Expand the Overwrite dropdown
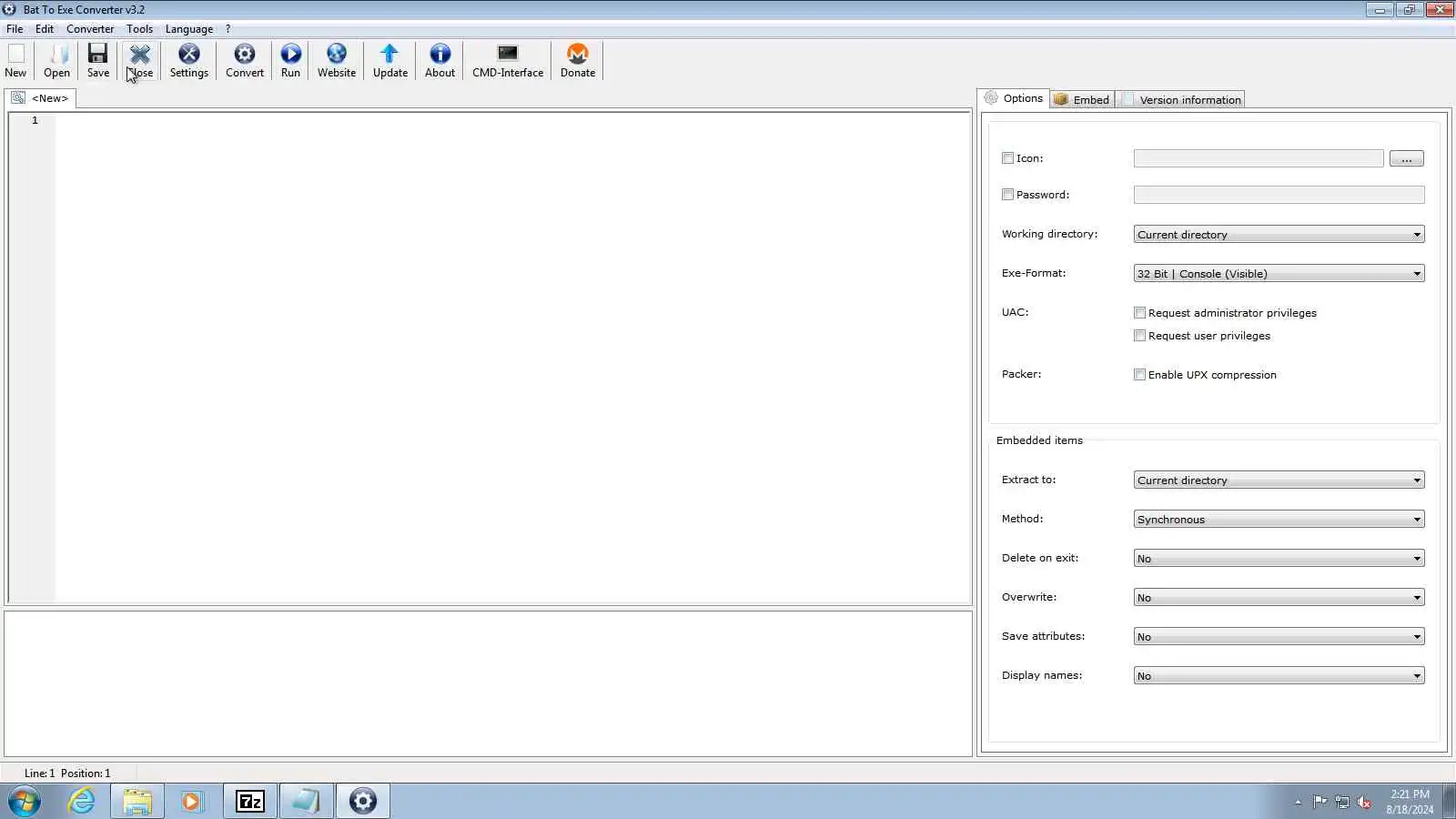1456x819 pixels. 1279,598
